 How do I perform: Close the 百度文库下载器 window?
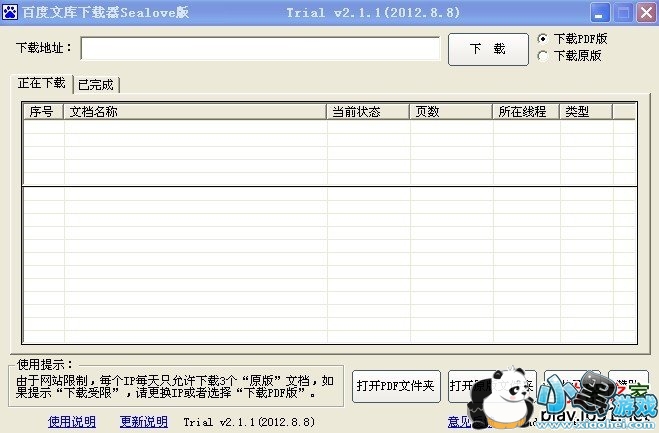646,13
